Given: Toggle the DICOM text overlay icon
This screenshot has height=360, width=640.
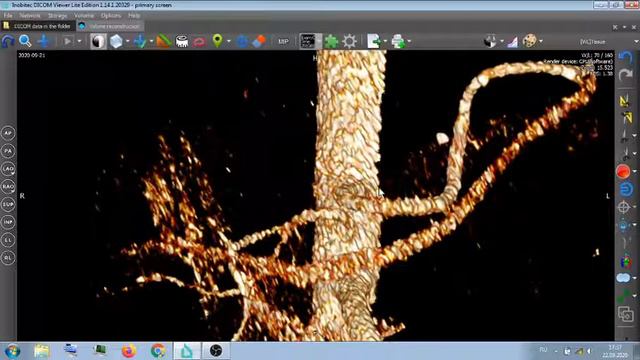Looking at the screenshot, I should click(x=308, y=41).
